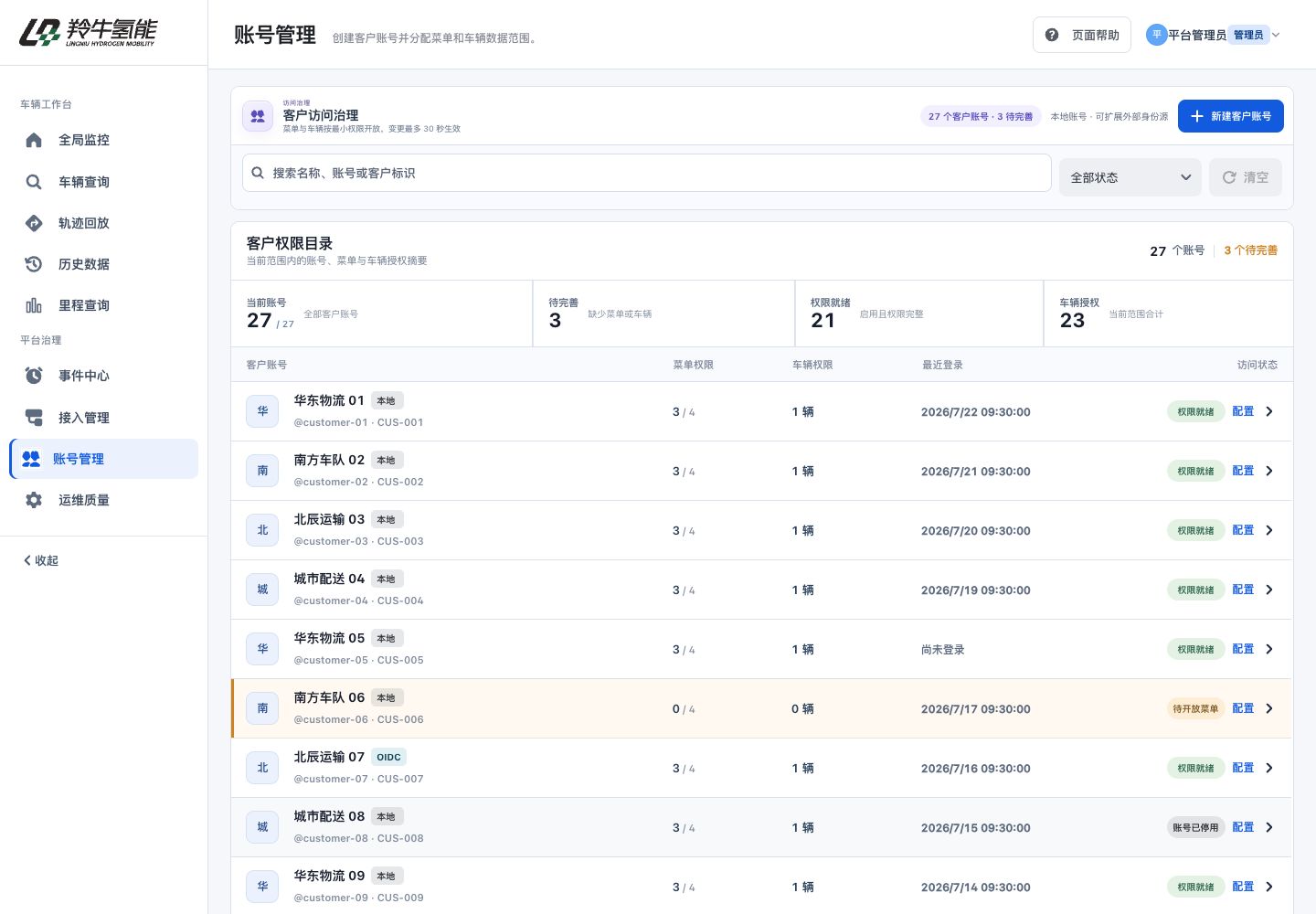Click the 账号已停用 status tag

click(x=1195, y=827)
